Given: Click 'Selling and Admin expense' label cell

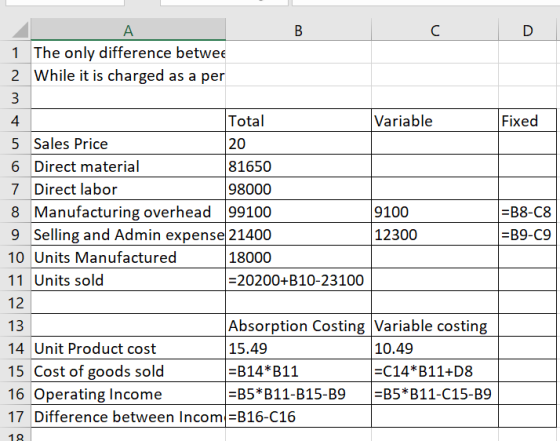Looking at the screenshot, I should point(128,235).
